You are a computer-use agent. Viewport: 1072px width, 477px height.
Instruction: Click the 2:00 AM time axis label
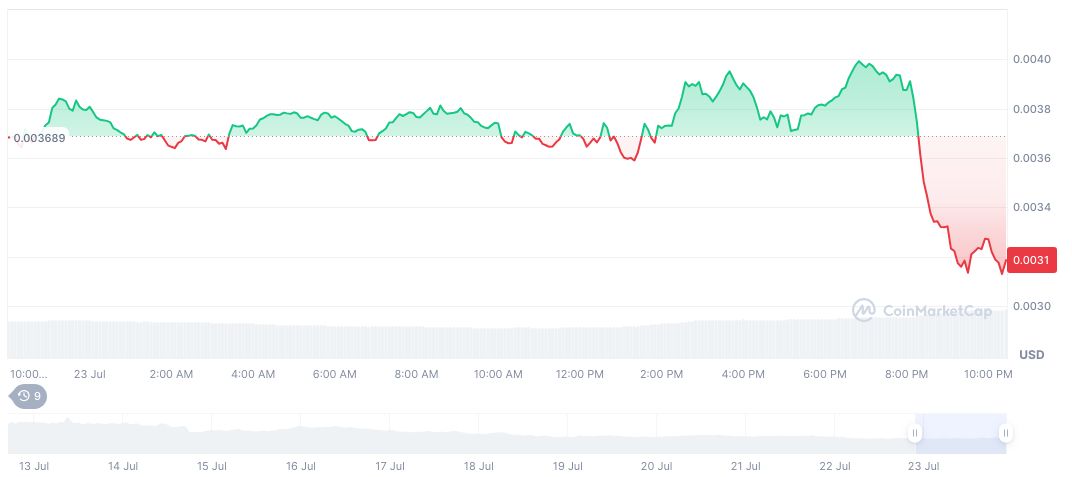(171, 374)
